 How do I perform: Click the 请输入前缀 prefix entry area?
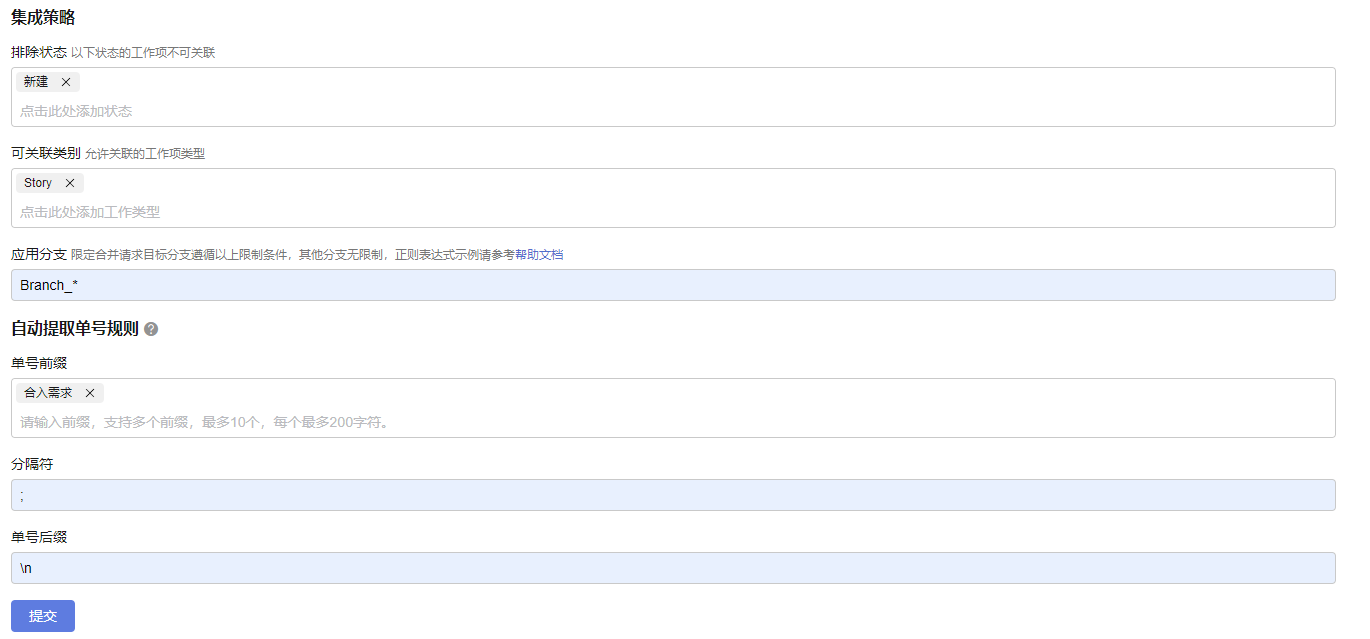coord(206,422)
